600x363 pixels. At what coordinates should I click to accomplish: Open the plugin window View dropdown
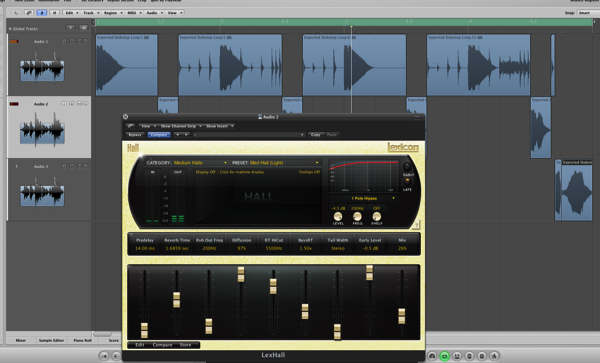(x=148, y=126)
